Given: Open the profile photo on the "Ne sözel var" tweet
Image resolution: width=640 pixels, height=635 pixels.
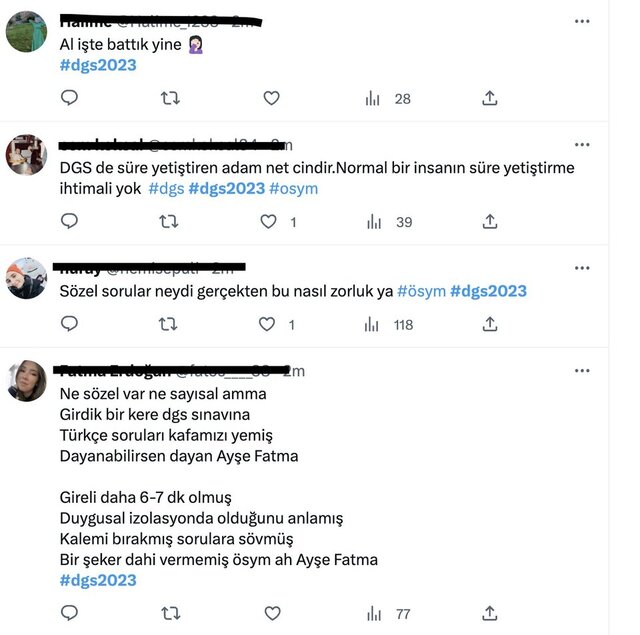Looking at the screenshot, I should click(x=27, y=381).
